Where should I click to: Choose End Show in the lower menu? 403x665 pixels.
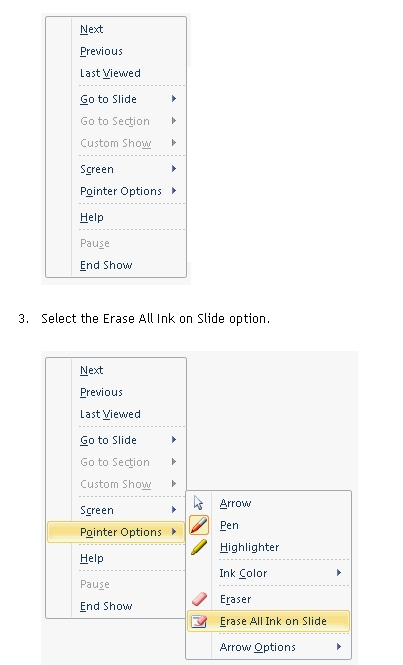[x=106, y=606]
